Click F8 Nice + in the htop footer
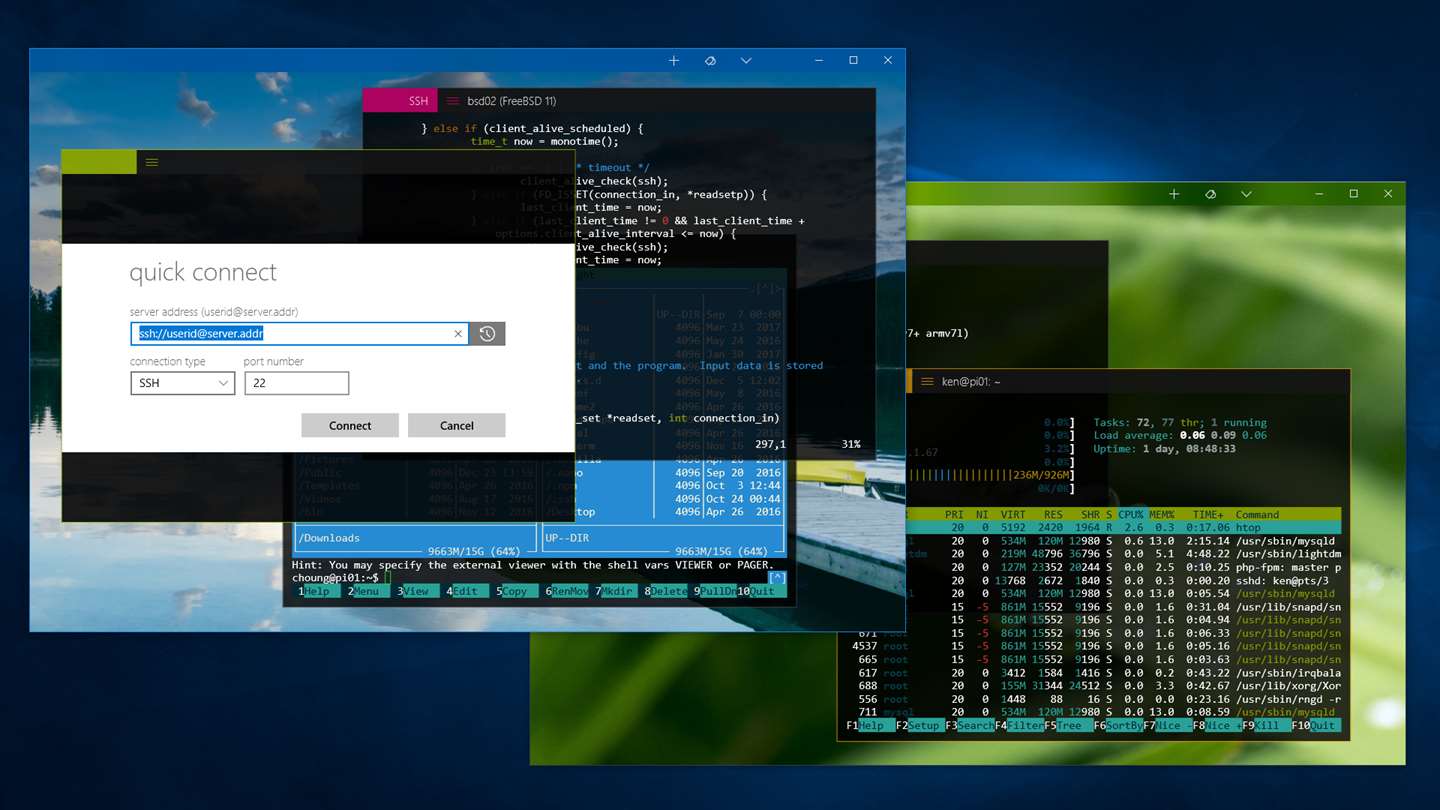1440x810 pixels. 1217,726
